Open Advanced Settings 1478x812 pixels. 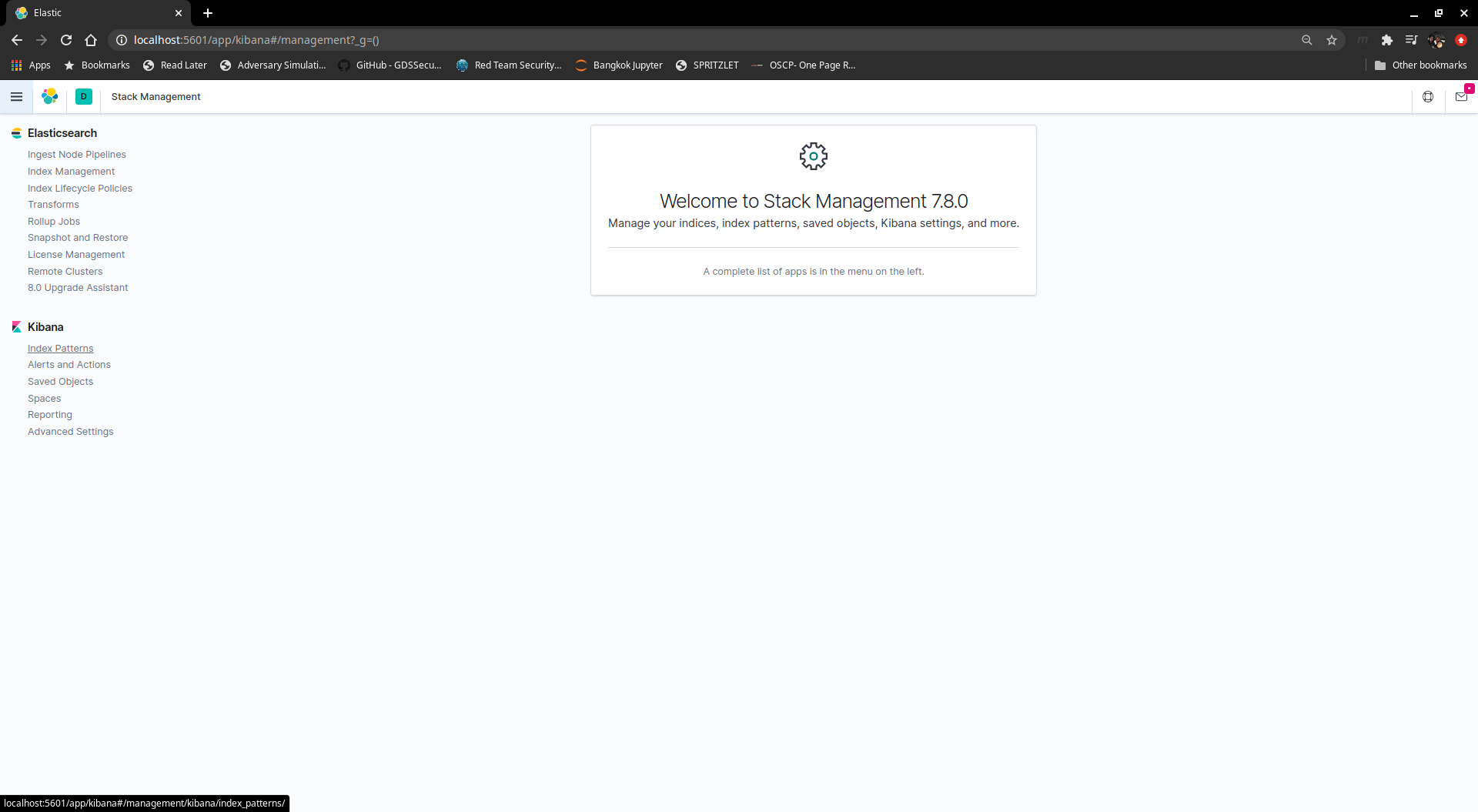[x=70, y=432]
